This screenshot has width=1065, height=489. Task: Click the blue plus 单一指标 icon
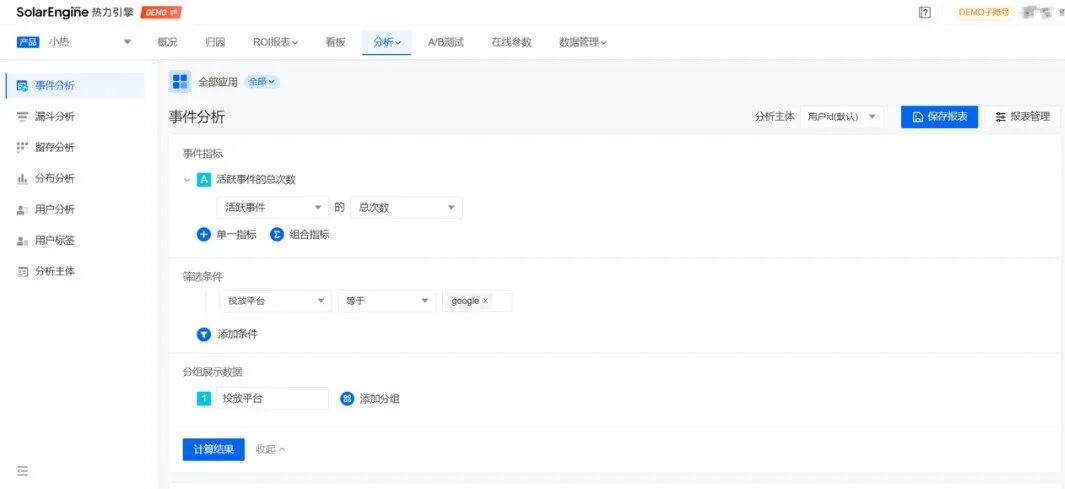[204, 234]
